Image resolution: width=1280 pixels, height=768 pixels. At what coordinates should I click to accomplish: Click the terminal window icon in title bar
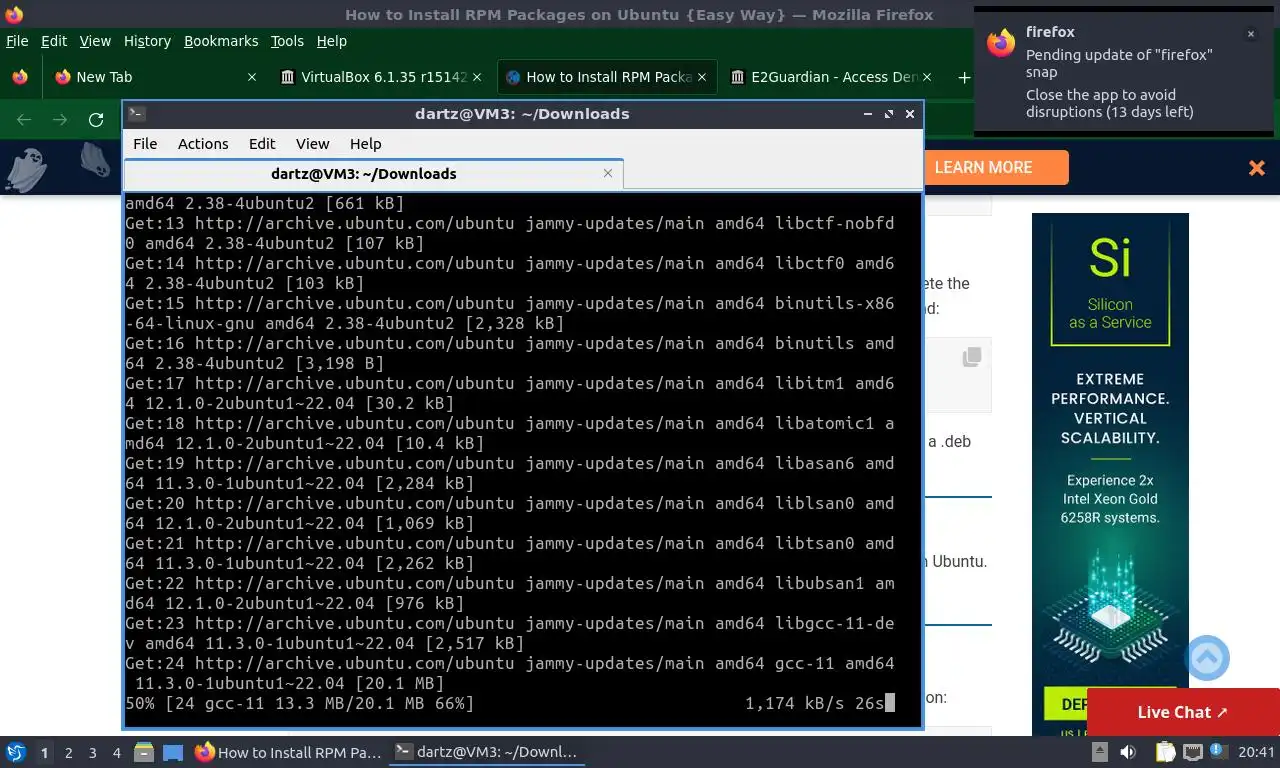137,113
